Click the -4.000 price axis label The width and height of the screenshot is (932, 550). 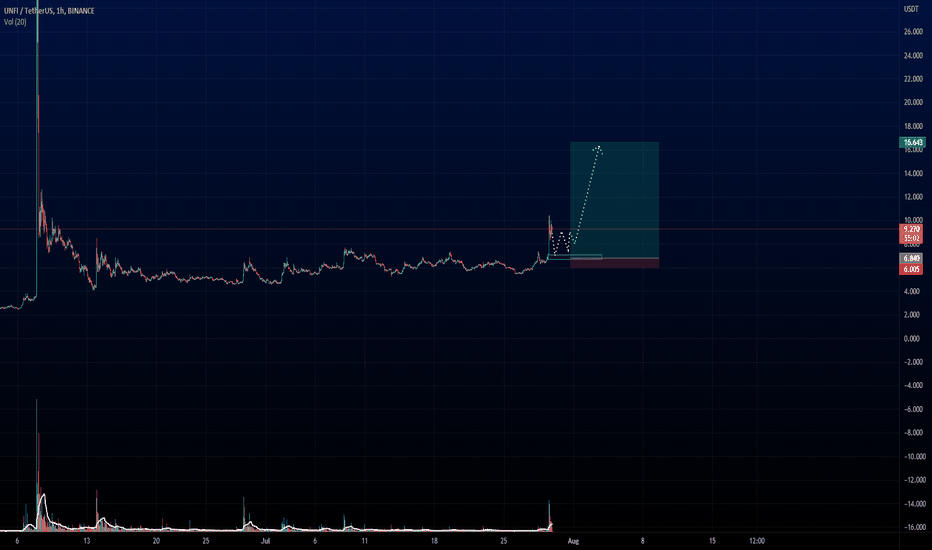point(913,385)
